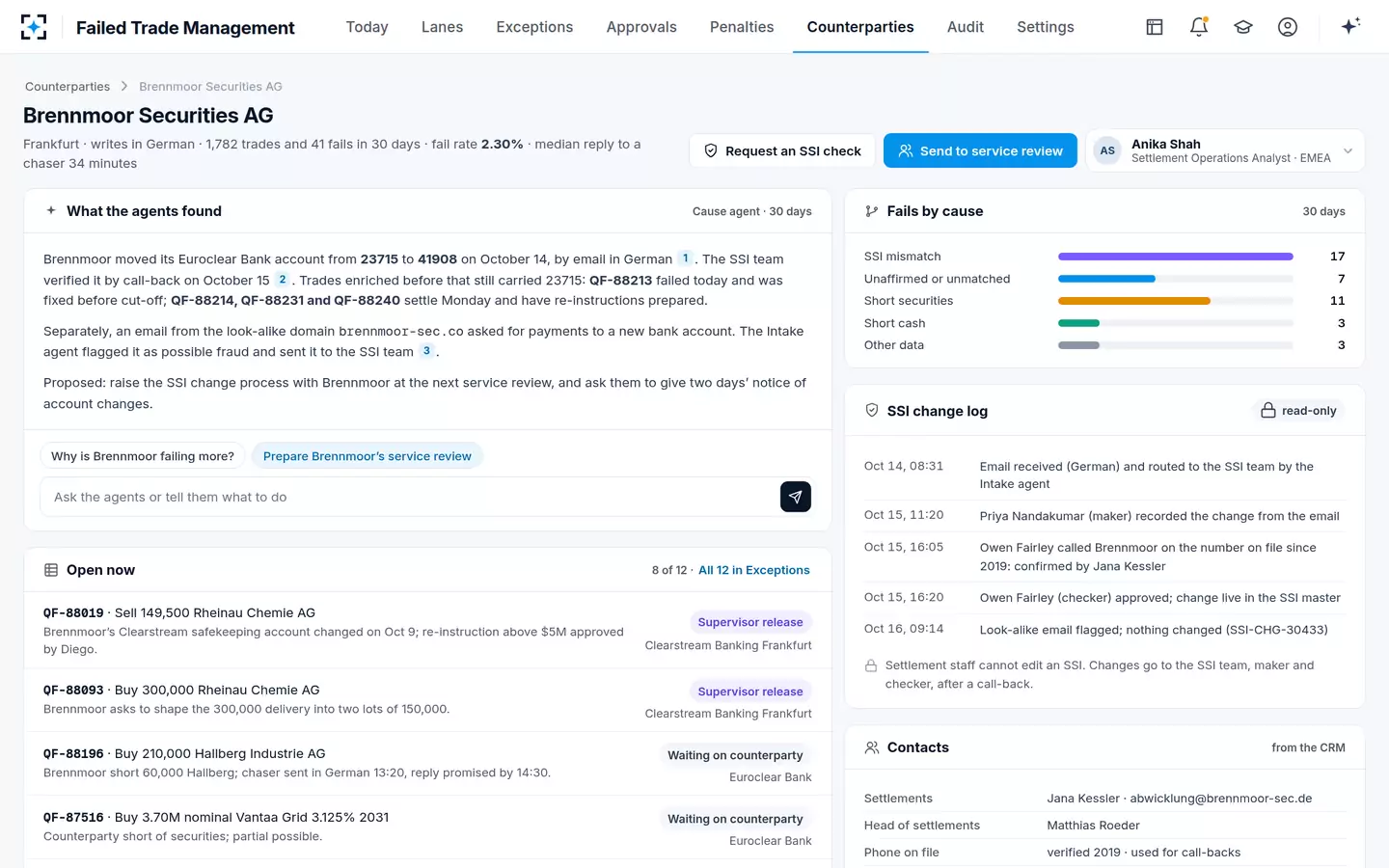Open the Settings tab

point(1046,27)
